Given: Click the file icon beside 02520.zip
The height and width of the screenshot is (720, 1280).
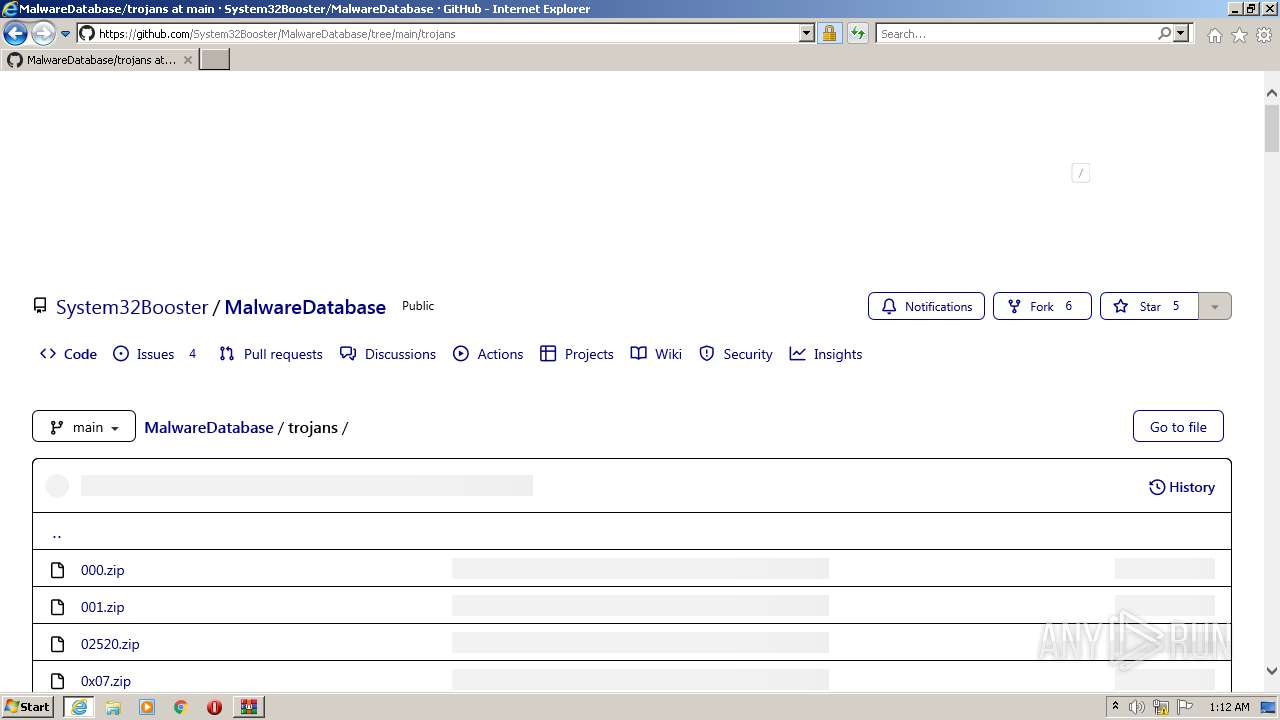Looking at the screenshot, I should (x=58, y=644).
